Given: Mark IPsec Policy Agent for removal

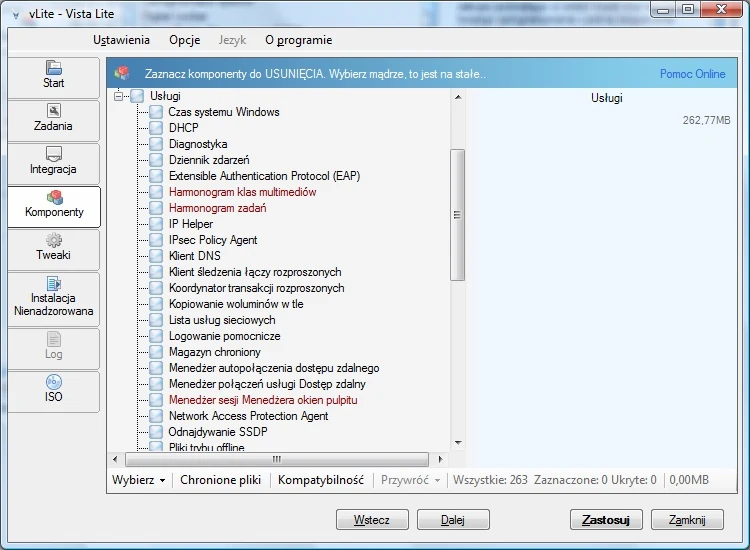Looking at the screenshot, I should click(155, 240).
